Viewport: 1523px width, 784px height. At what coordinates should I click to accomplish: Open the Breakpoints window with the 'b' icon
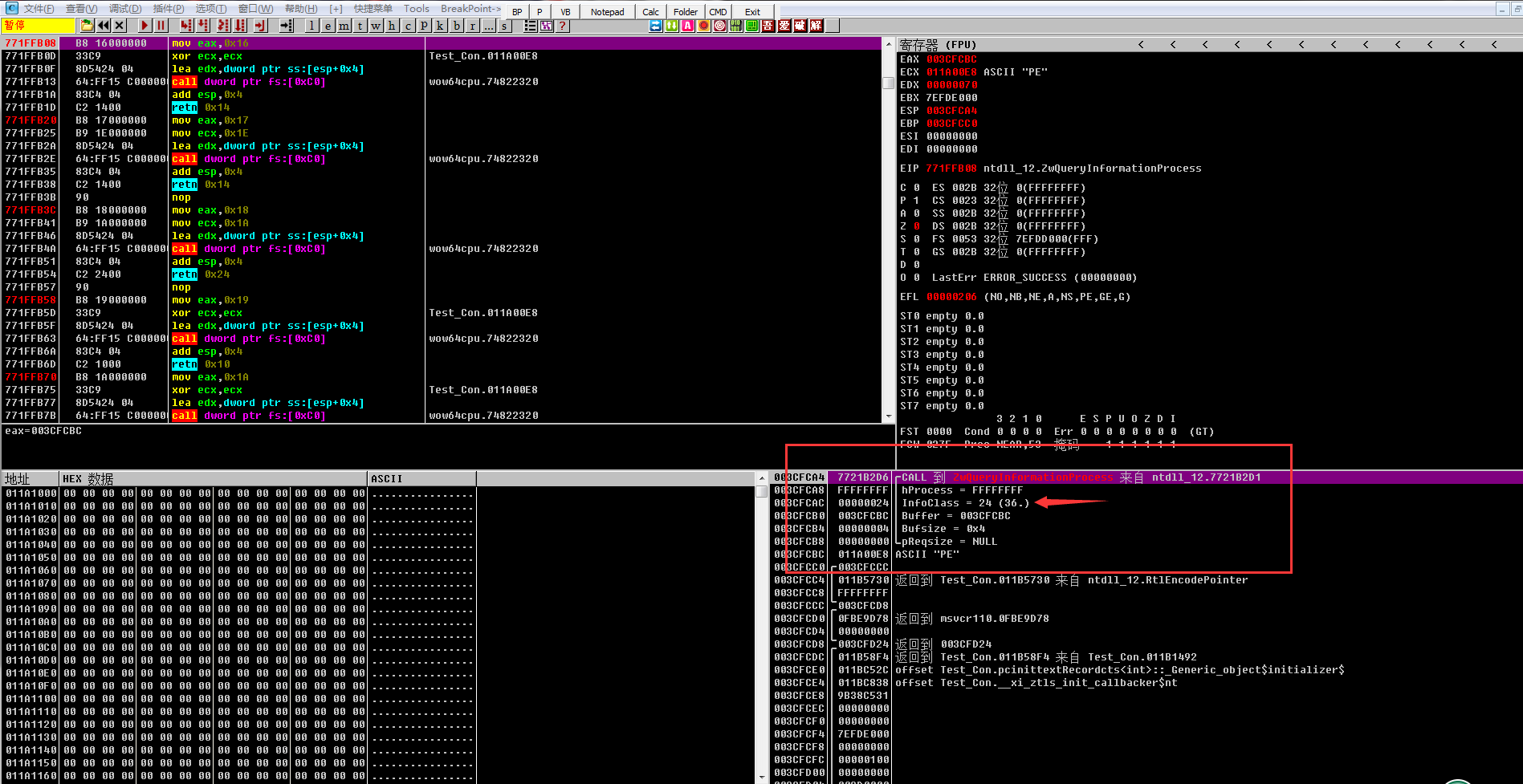point(456,26)
